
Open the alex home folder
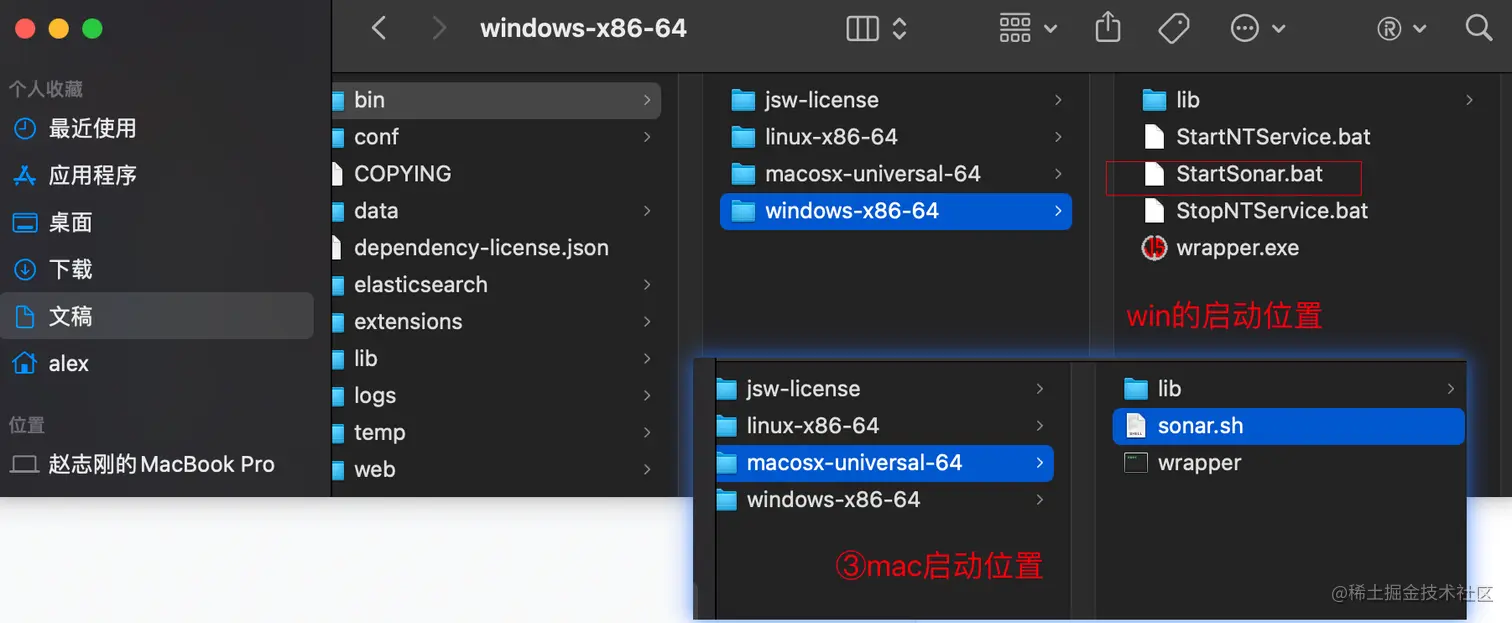point(157,363)
